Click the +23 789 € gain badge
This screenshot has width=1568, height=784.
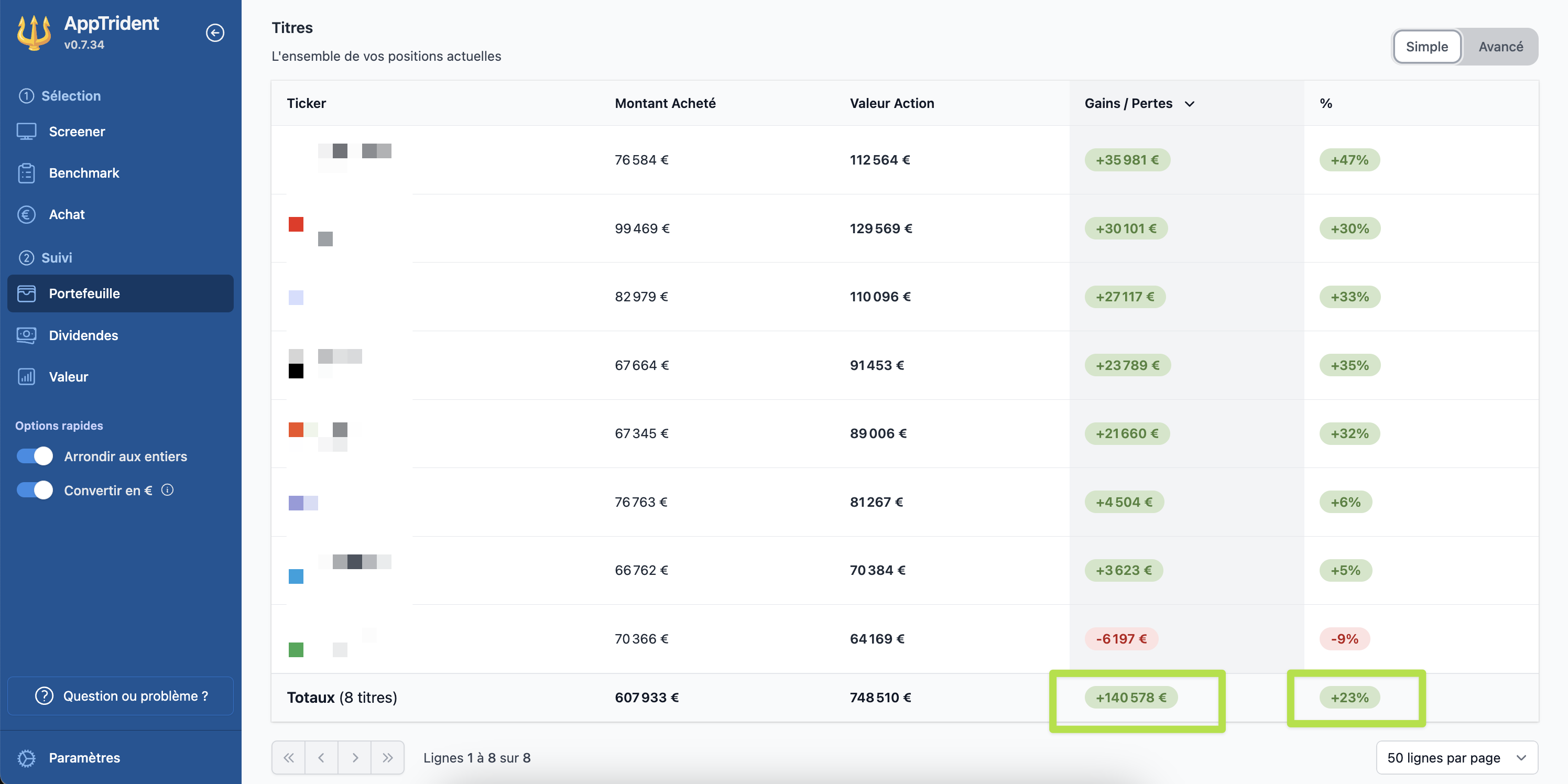click(1127, 365)
